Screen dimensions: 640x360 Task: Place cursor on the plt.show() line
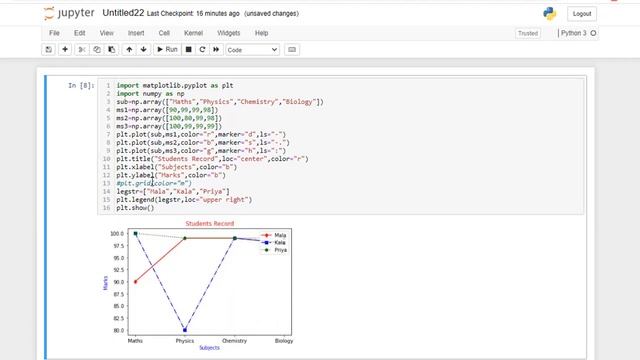[135, 208]
